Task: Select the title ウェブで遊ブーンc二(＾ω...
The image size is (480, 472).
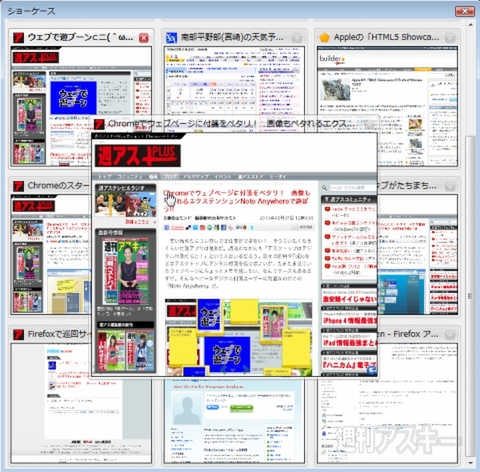Action: 80,37
